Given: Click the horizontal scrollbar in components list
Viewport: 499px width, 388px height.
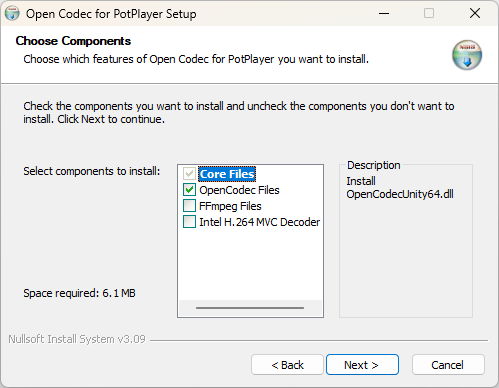Looking at the screenshot, I should pyautogui.click(x=250, y=308).
